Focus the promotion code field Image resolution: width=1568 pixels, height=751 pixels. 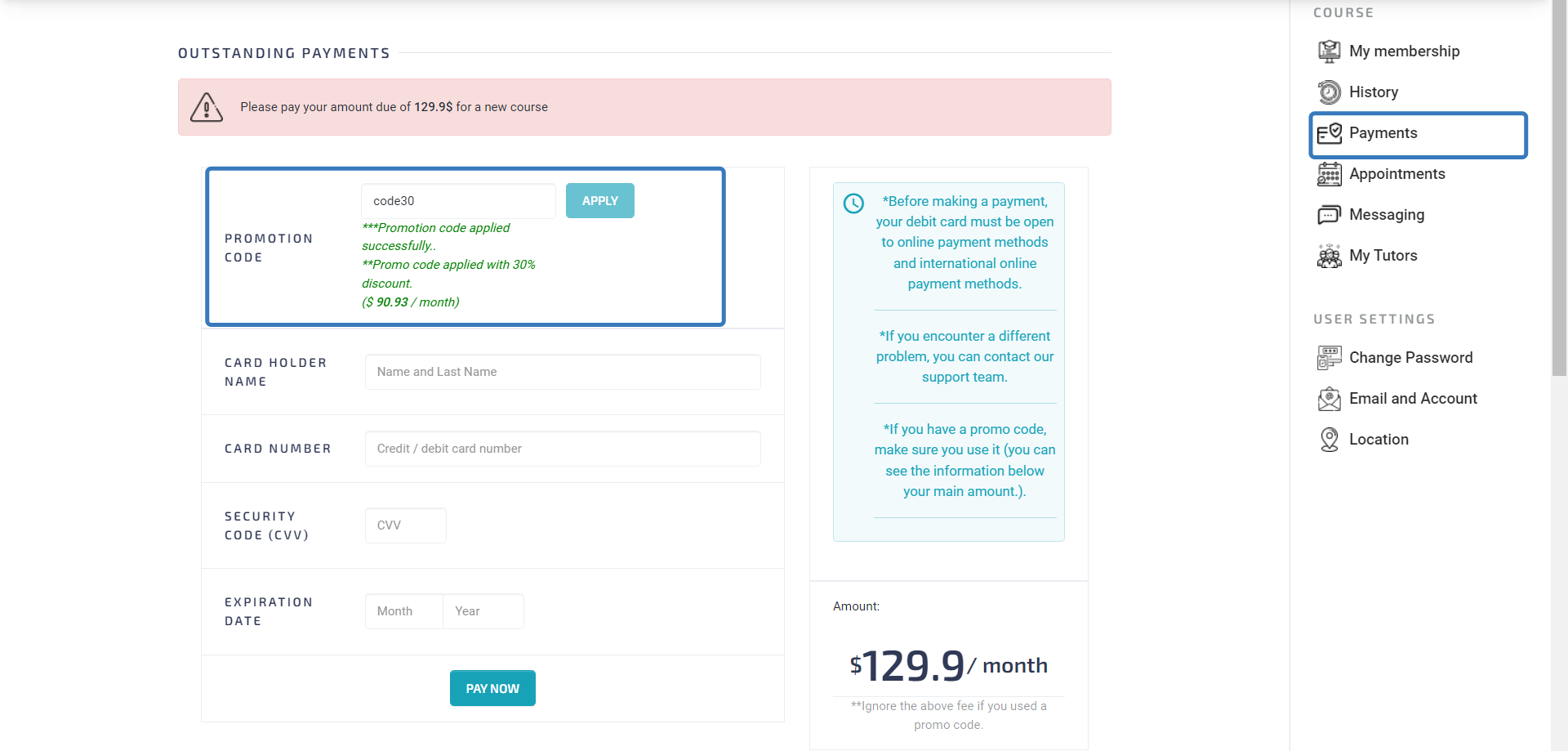click(x=458, y=201)
